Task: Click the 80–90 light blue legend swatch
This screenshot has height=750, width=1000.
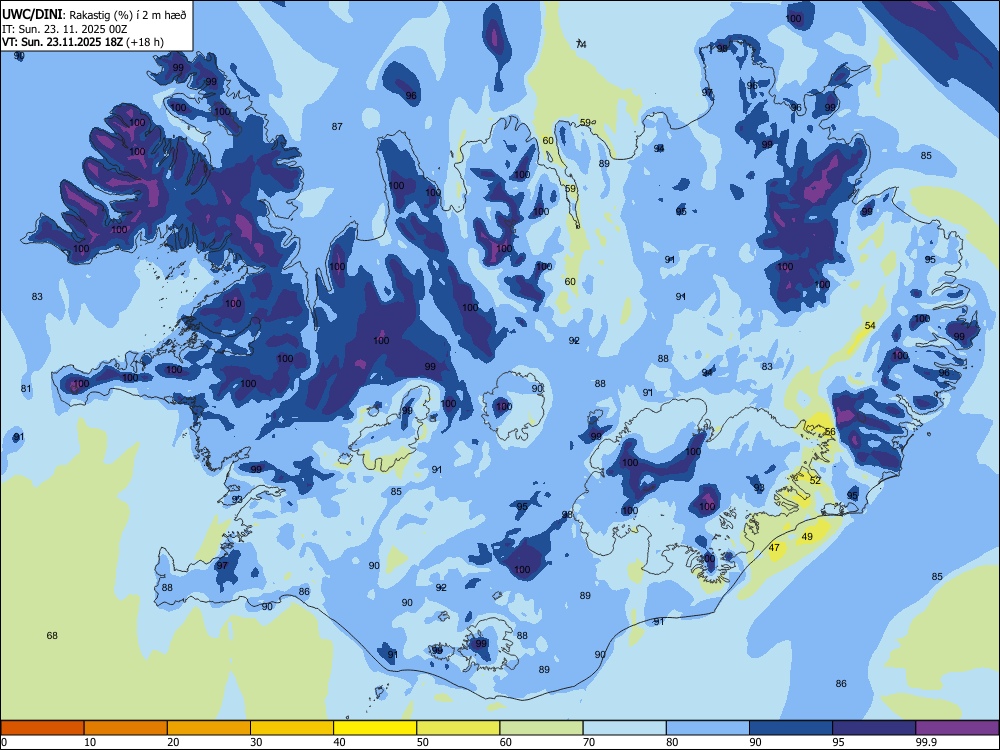Action: point(708,728)
